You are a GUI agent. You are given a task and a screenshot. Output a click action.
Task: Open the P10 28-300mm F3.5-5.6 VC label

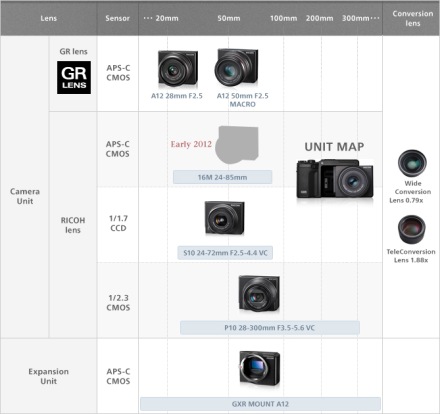click(x=270, y=328)
